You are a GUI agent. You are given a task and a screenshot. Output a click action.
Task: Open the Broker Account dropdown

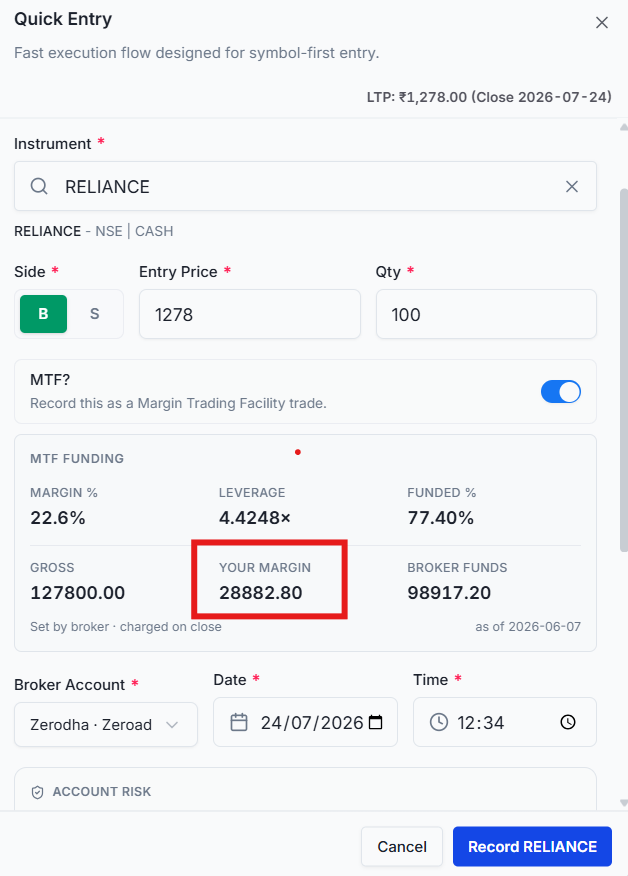click(106, 725)
